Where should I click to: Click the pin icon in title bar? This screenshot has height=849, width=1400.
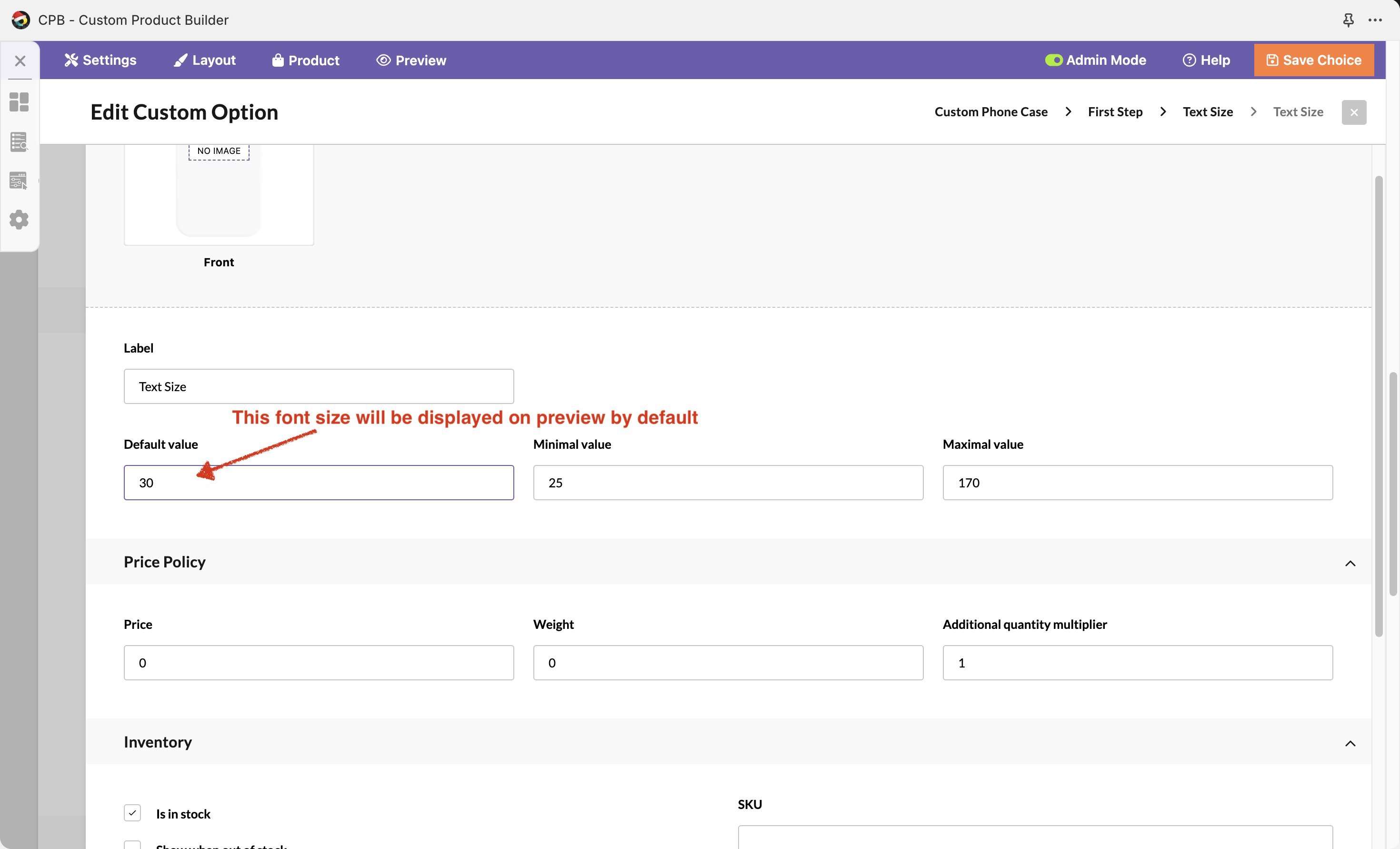click(x=1348, y=20)
